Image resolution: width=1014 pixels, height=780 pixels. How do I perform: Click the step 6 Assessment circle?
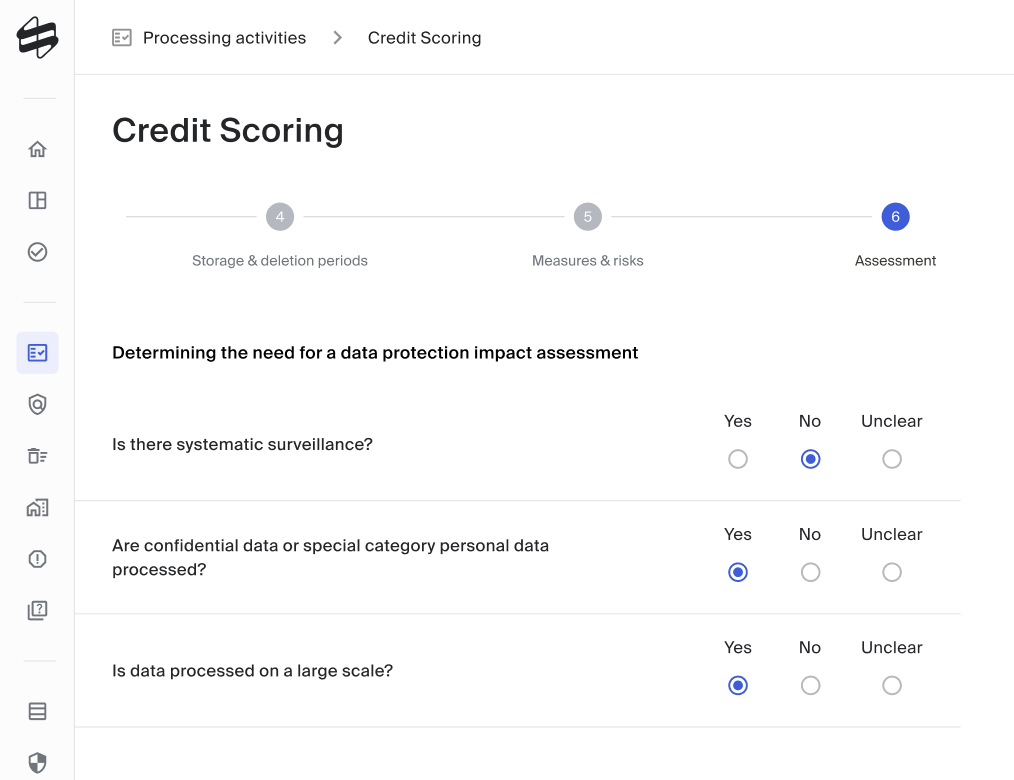click(x=896, y=217)
